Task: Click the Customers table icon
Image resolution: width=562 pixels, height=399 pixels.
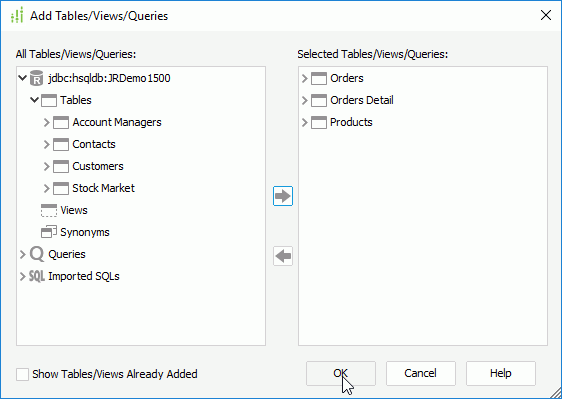Action: (x=61, y=166)
